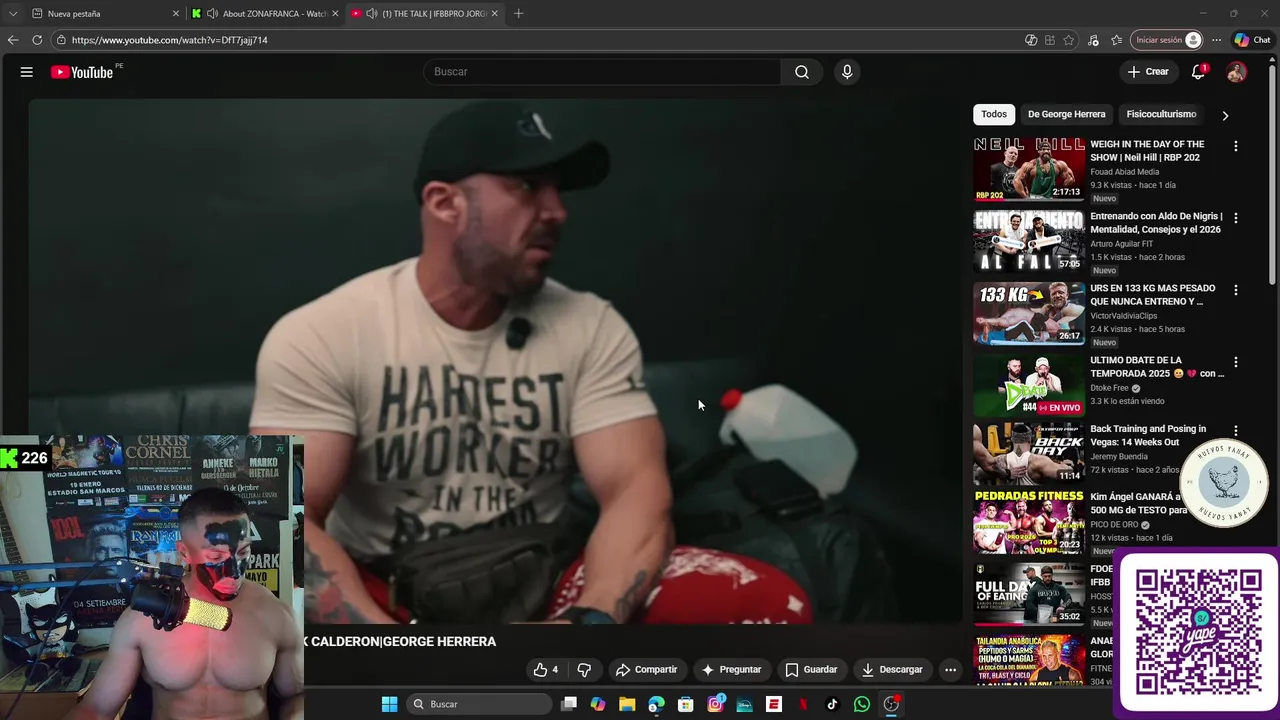Screen dimensions: 1280x720
Task: Launch TikTok from the taskbar
Action: point(832,704)
